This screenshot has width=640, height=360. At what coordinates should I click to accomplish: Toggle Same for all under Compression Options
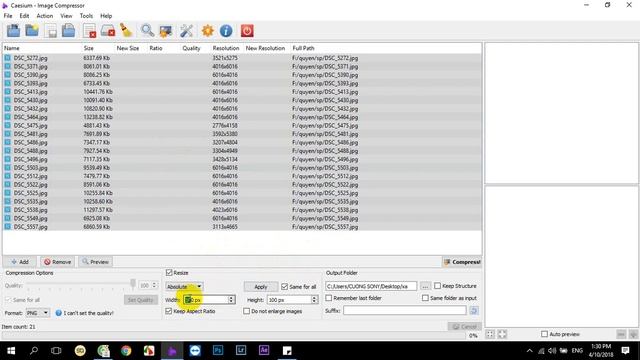8,300
